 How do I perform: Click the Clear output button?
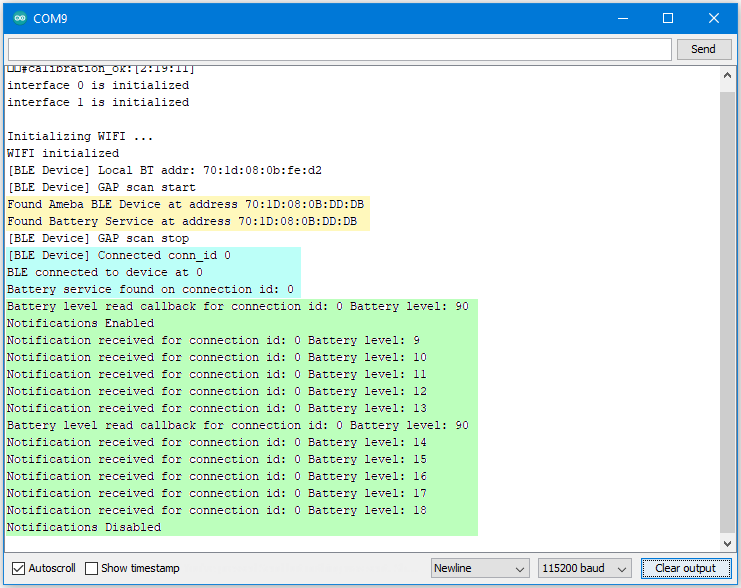[x=685, y=568]
